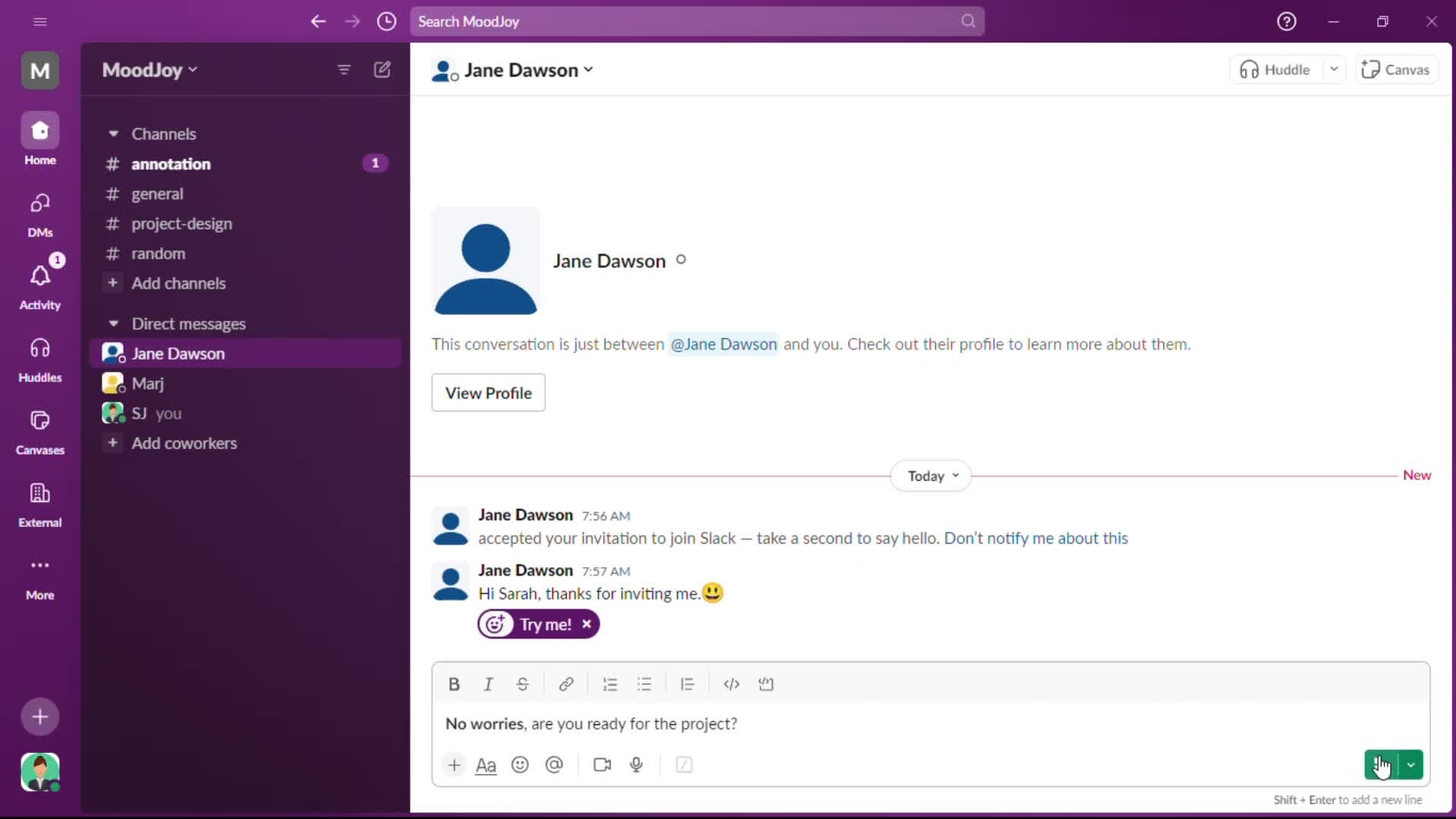Toggle blockquote formatting
The image size is (1456, 819).
point(687,684)
